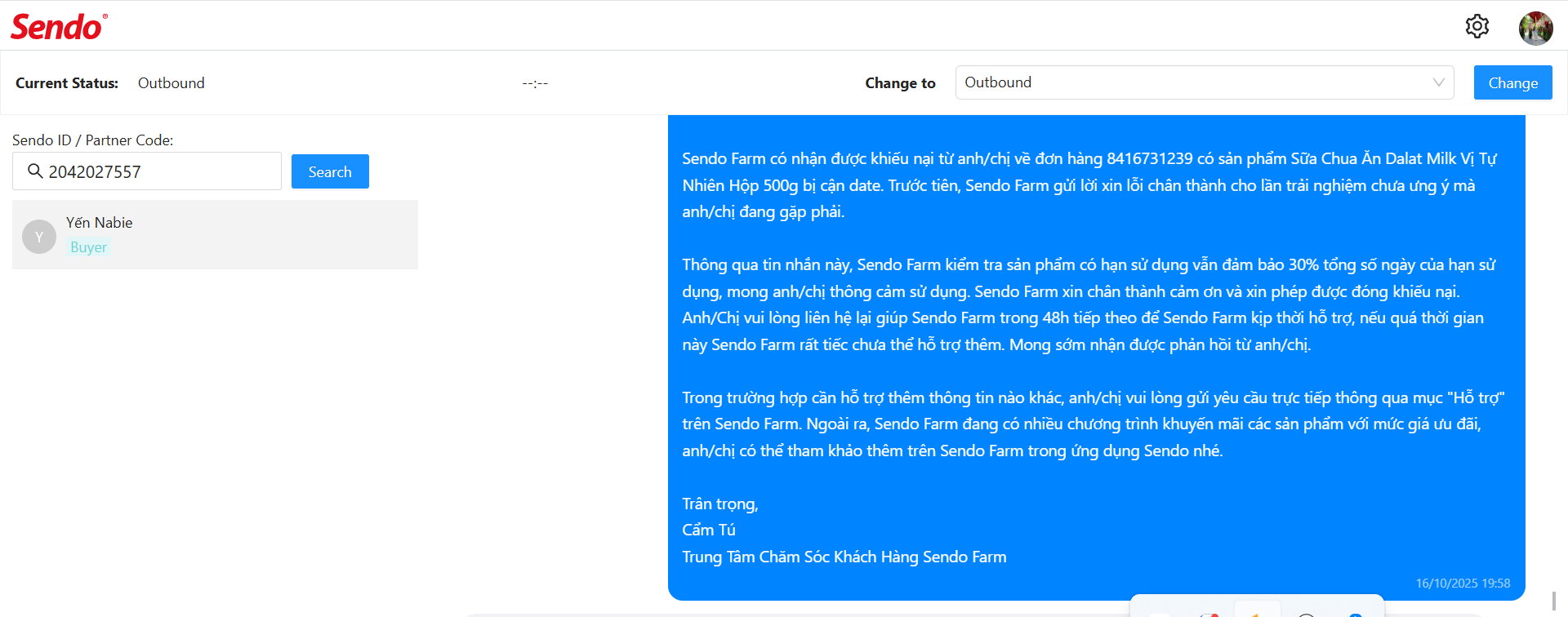Click the 'Change to' label
Screen dimensions: 1568x617
tap(900, 83)
